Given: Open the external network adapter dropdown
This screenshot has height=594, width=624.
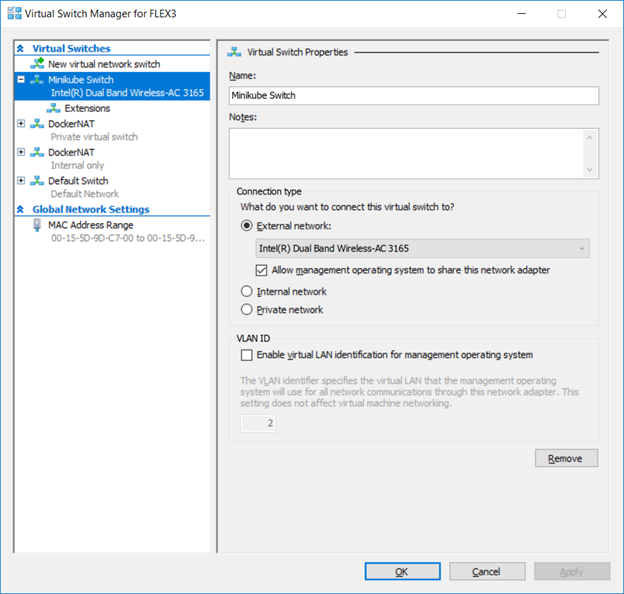Looking at the screenshot, I should coord(422,249).
